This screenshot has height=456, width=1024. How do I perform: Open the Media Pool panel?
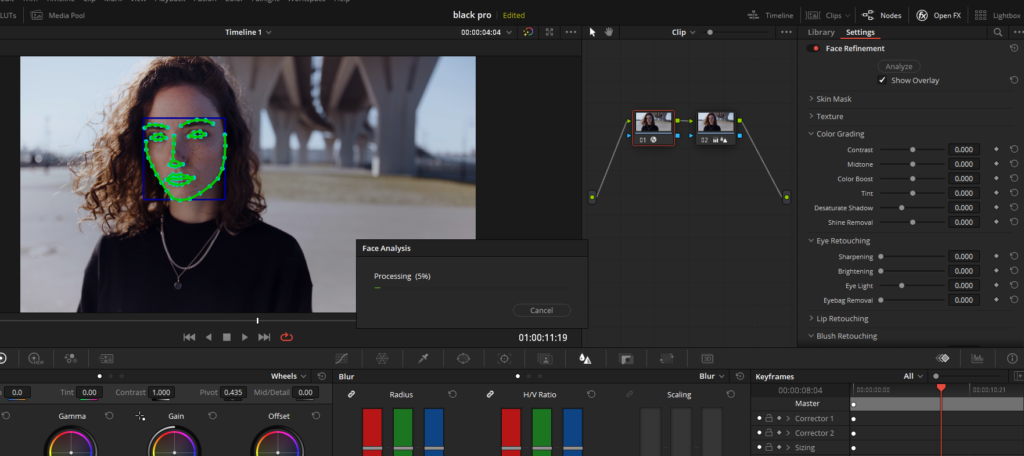[x=57, y=15]
